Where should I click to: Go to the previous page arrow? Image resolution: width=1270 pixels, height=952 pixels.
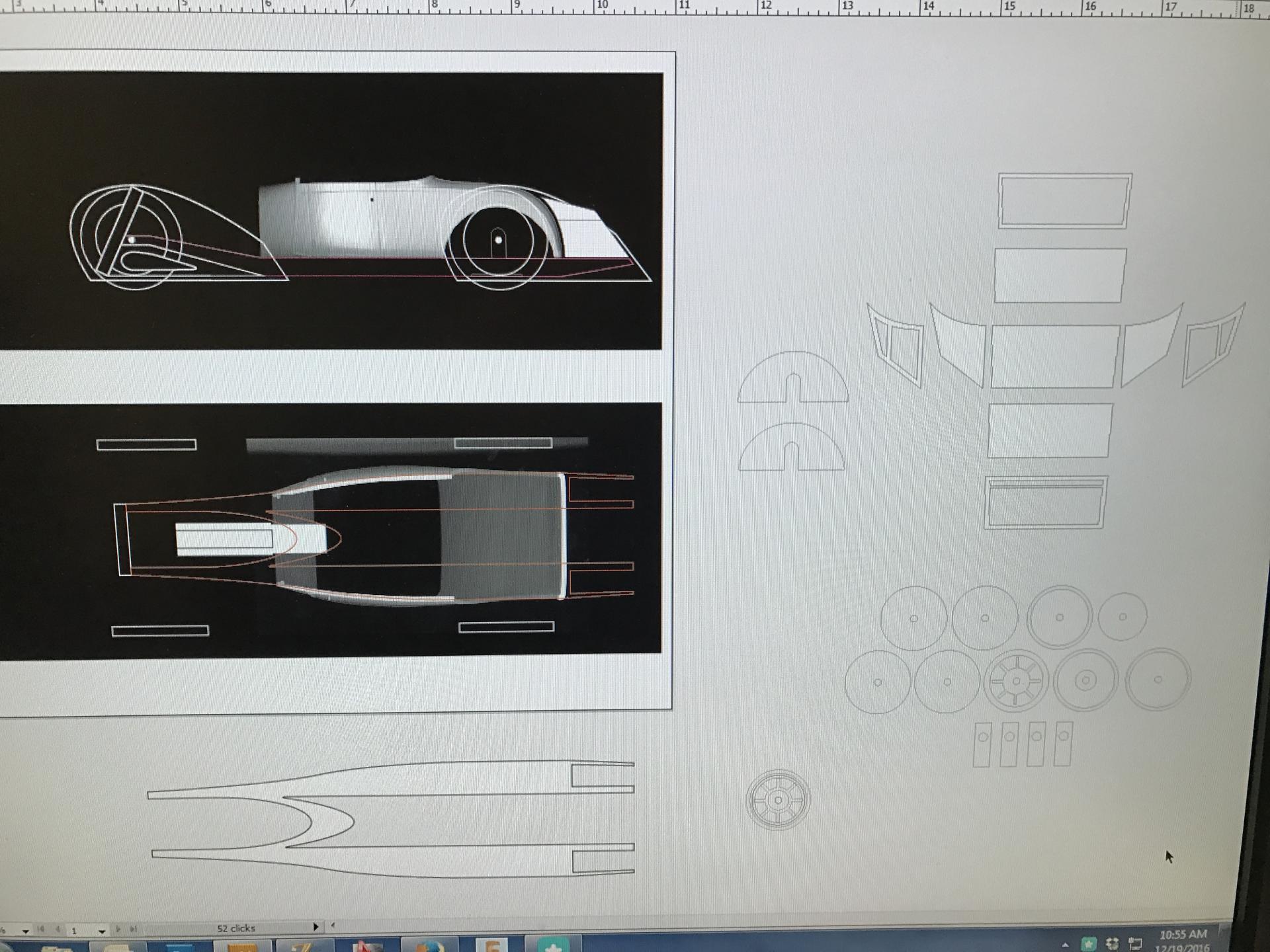tap(58, 929)
